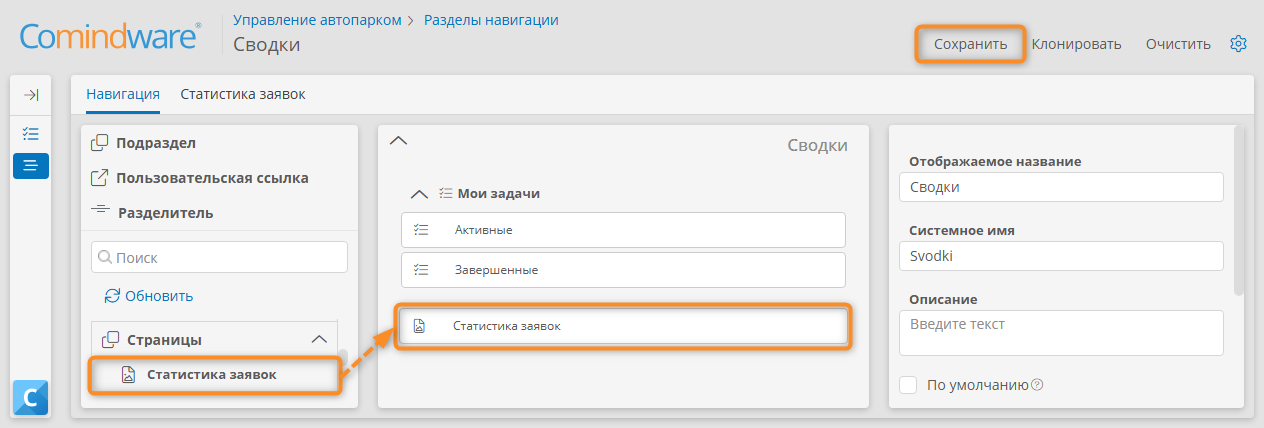1264x428 pixels.
Task: Open the task list icon in sidebar
Action: [31, 133]
